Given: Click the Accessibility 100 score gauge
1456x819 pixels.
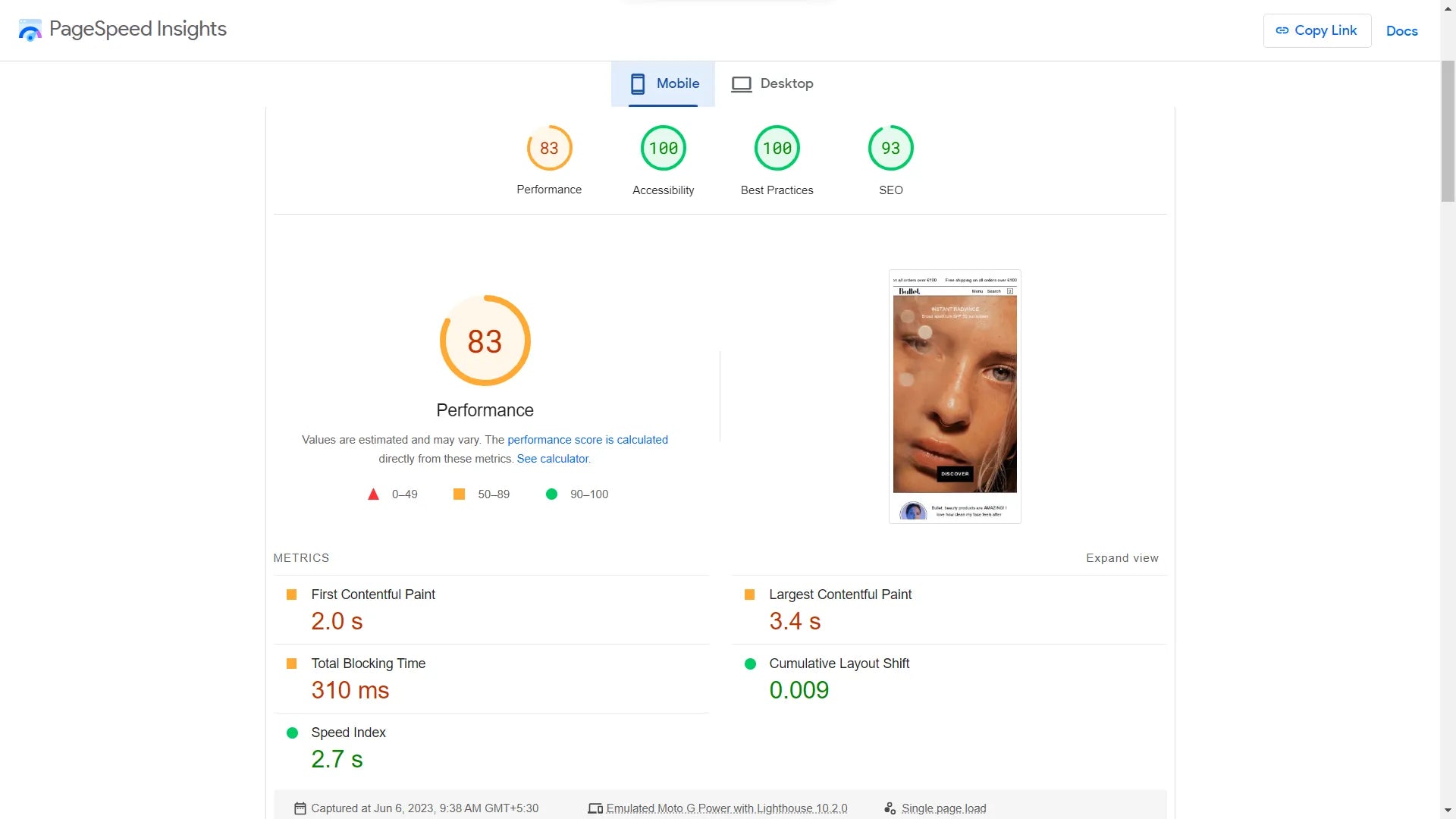Looking at the screenshot, I should click(x=663, y=148).
